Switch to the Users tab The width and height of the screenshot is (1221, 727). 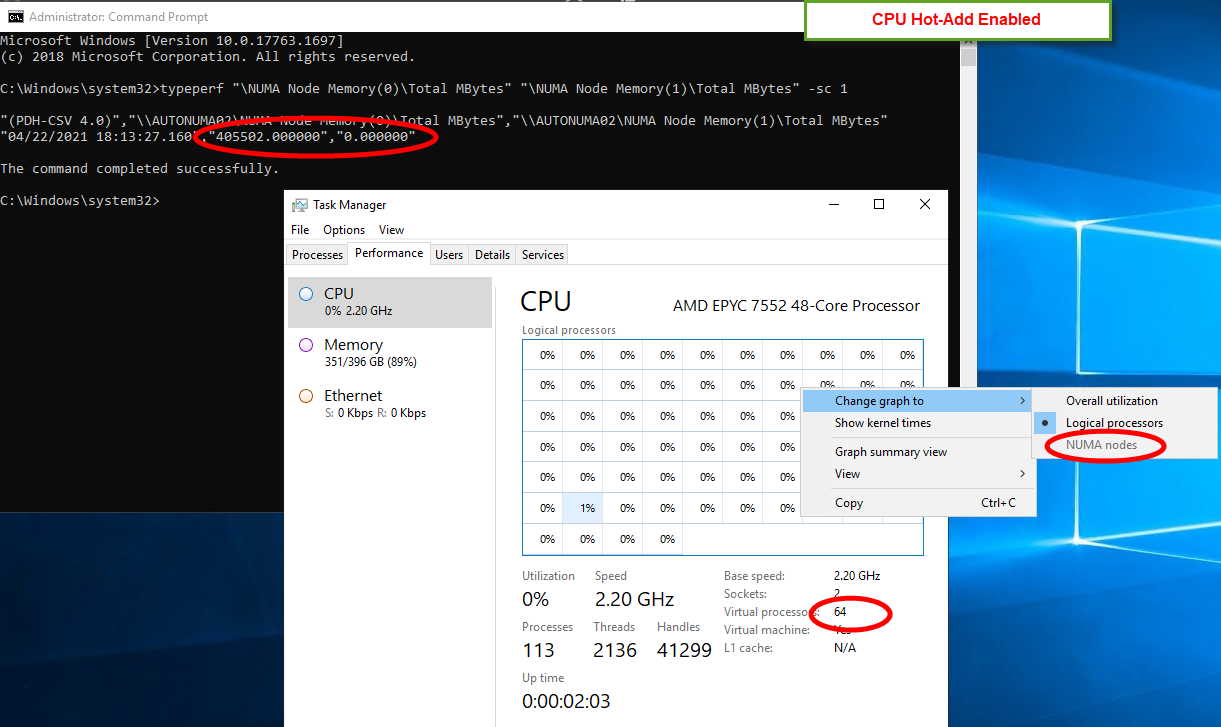coord(449,255)
